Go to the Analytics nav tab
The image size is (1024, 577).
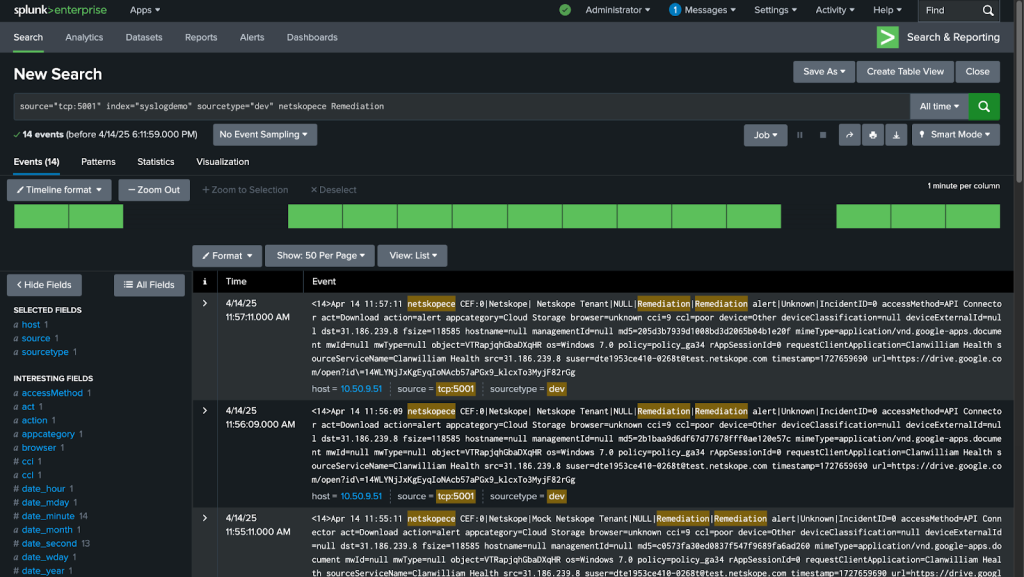[84, 37]
